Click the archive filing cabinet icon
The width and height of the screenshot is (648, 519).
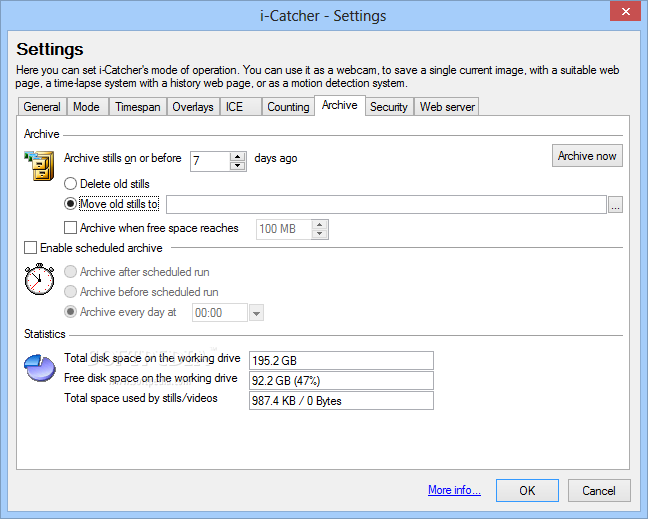click(39, 166)
